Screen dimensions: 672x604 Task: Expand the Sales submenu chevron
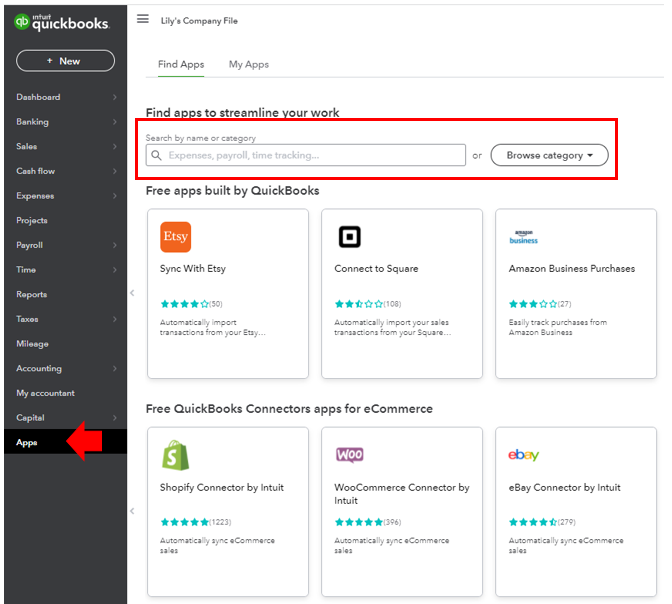pos(114,147)
